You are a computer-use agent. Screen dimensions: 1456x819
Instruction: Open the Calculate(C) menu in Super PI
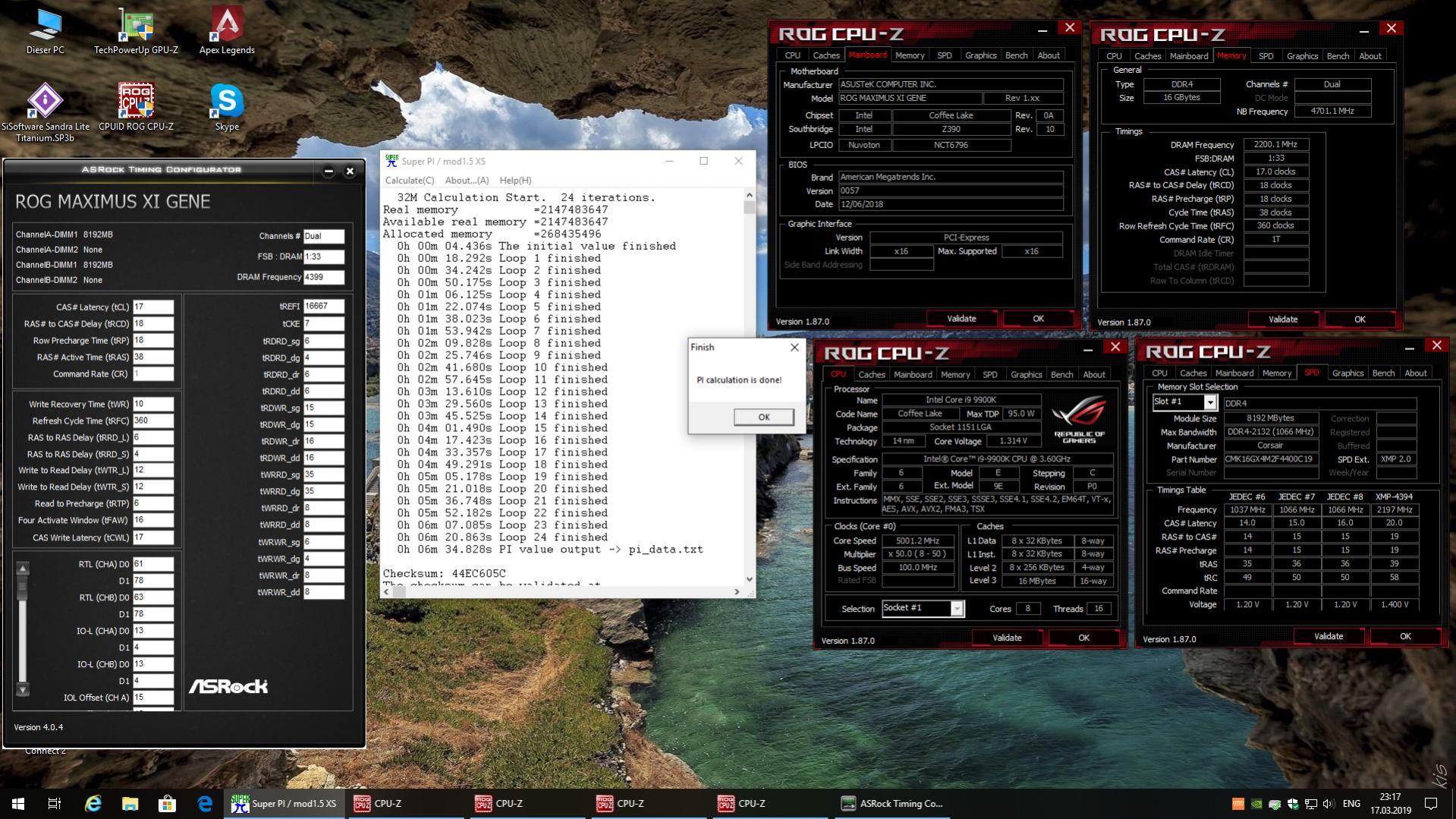410,180
